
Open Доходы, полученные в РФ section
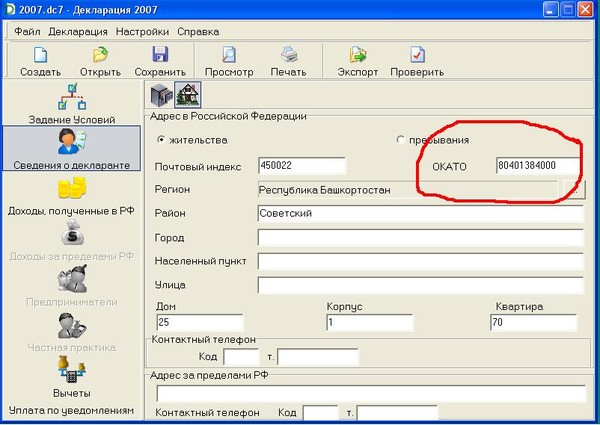click(69, 194)
